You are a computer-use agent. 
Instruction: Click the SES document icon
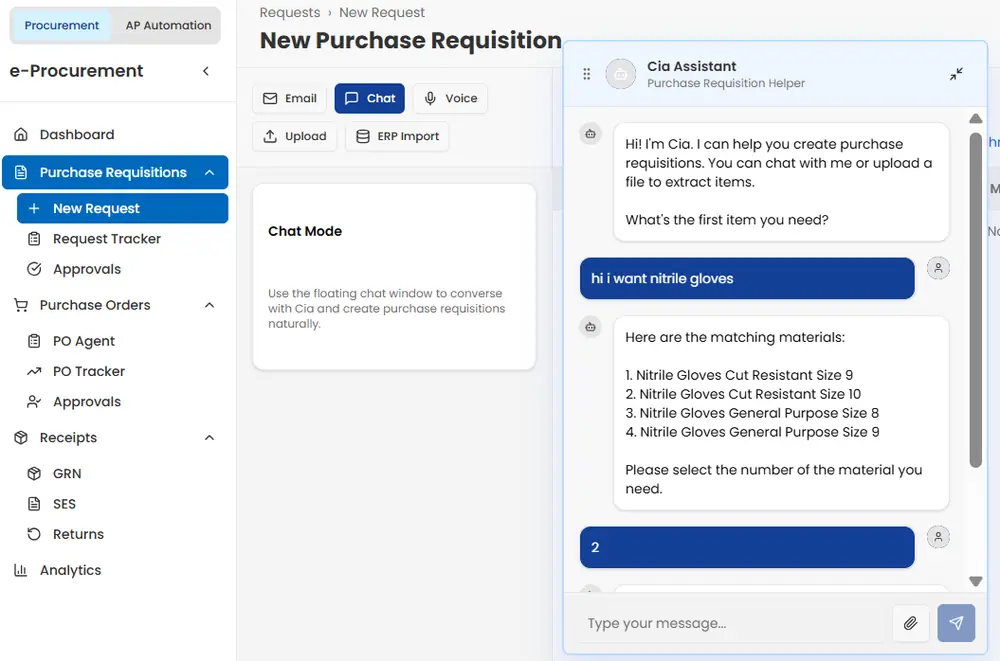click(x=34, y=504)
